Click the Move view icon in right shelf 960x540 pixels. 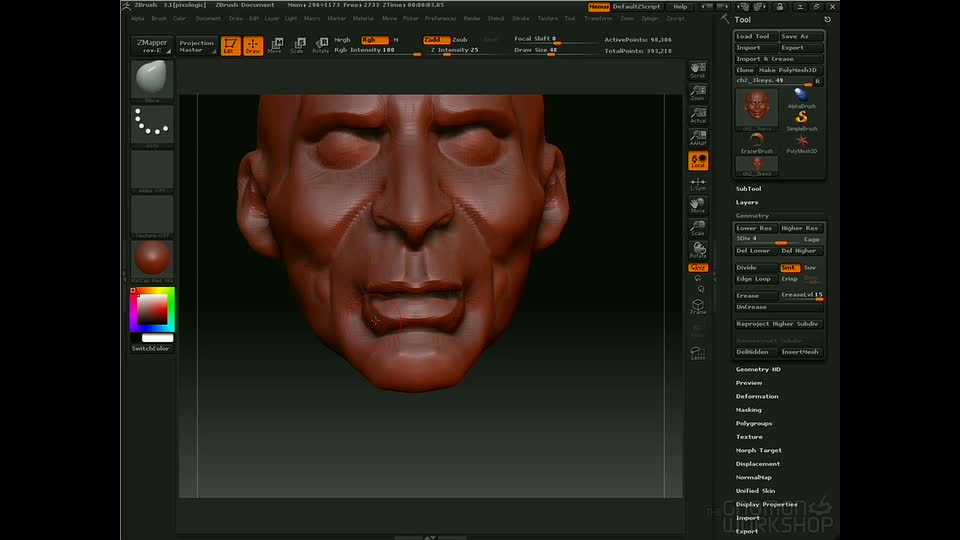click(x=698, y=205)
